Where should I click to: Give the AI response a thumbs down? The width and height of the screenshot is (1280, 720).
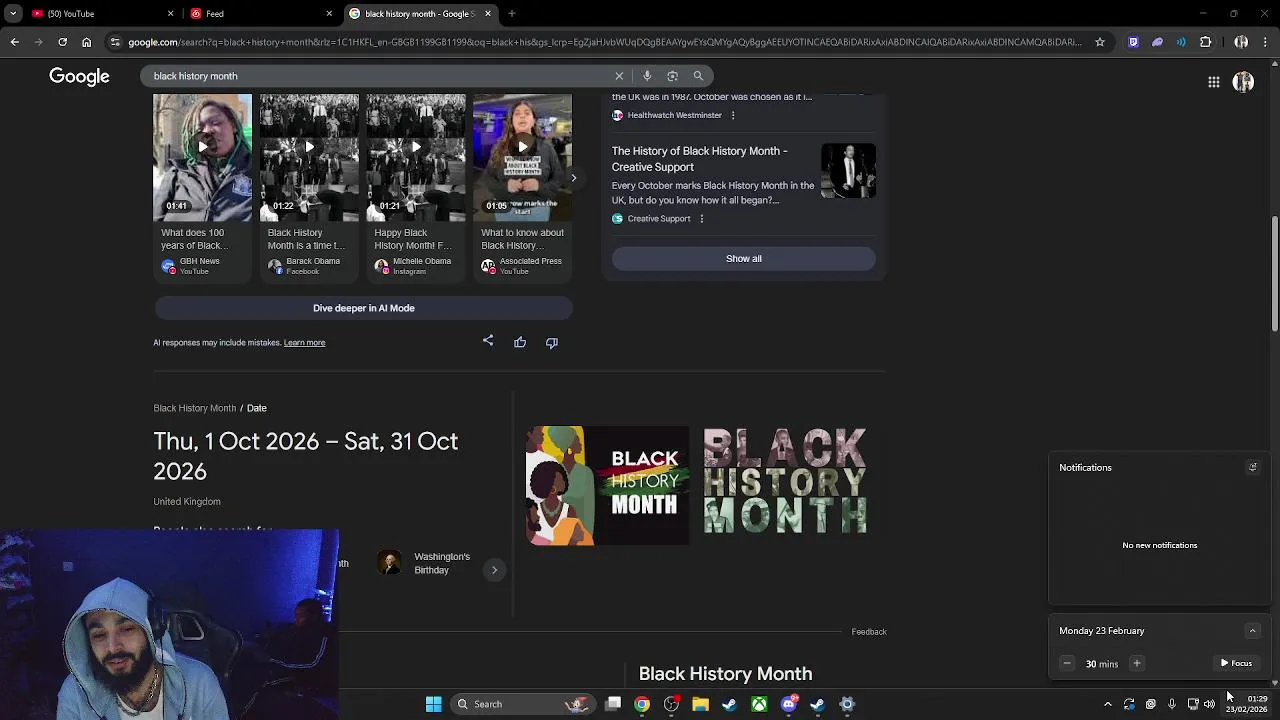click(552, 342)
